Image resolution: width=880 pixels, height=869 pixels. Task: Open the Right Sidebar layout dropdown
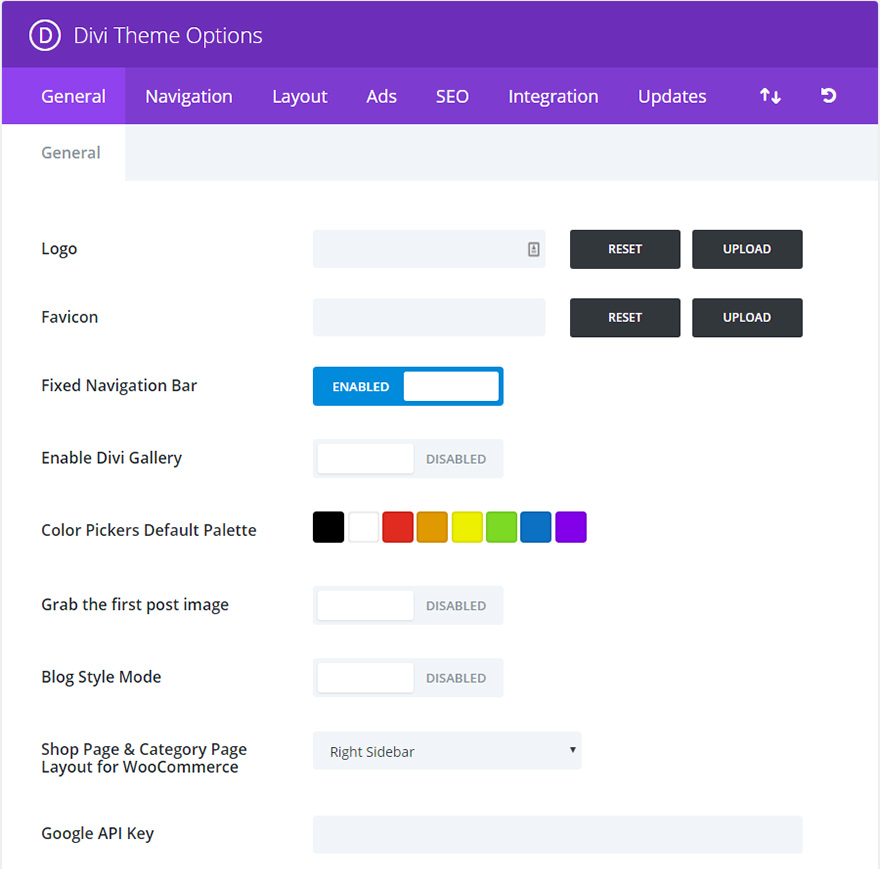point(447,751)
